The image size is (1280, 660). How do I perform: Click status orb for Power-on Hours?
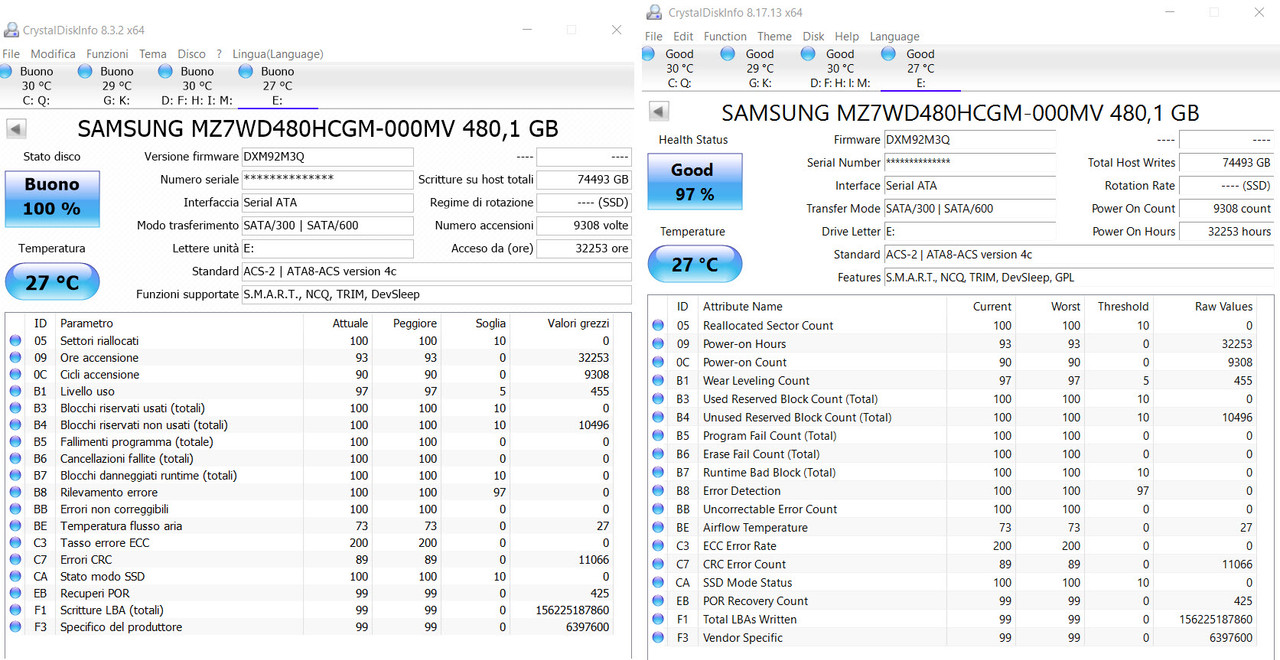click(x=658, y=344)
